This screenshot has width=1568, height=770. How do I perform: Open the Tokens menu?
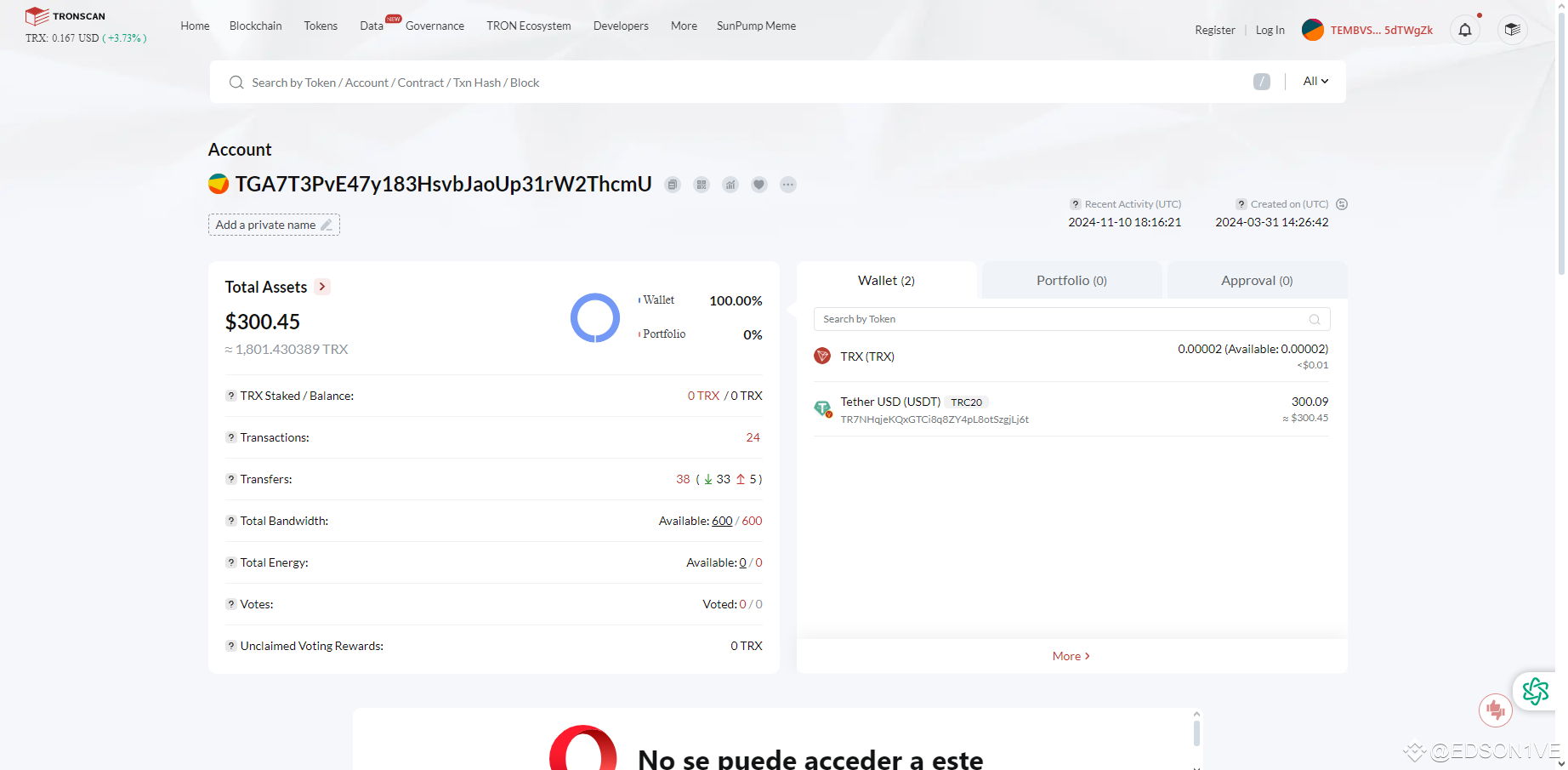pos(321,26)
